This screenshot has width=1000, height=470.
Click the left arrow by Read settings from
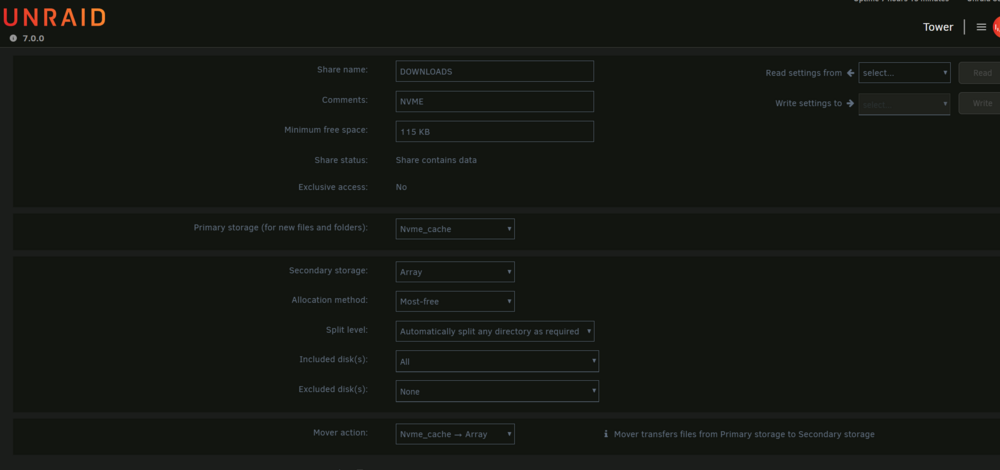850,73
